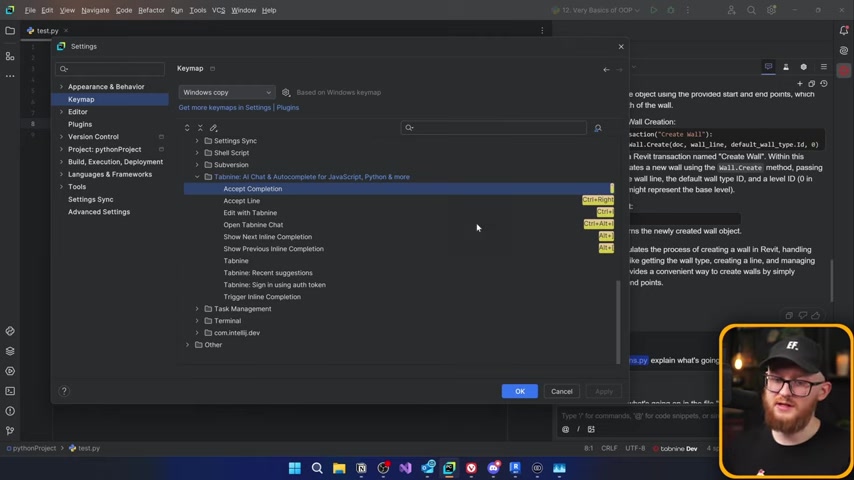Open Tabnine panel gear settings icon
Image resolution: width=854 pixels, height=480 pixels.
coord(803,66)
